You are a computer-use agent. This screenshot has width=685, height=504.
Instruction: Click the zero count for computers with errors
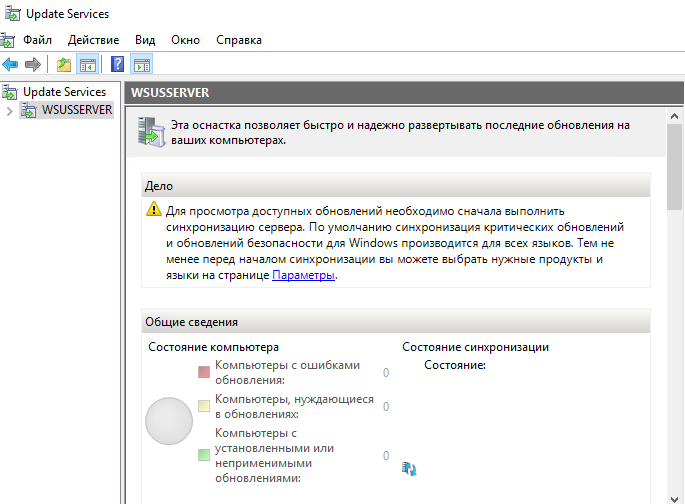pos(386,372)
